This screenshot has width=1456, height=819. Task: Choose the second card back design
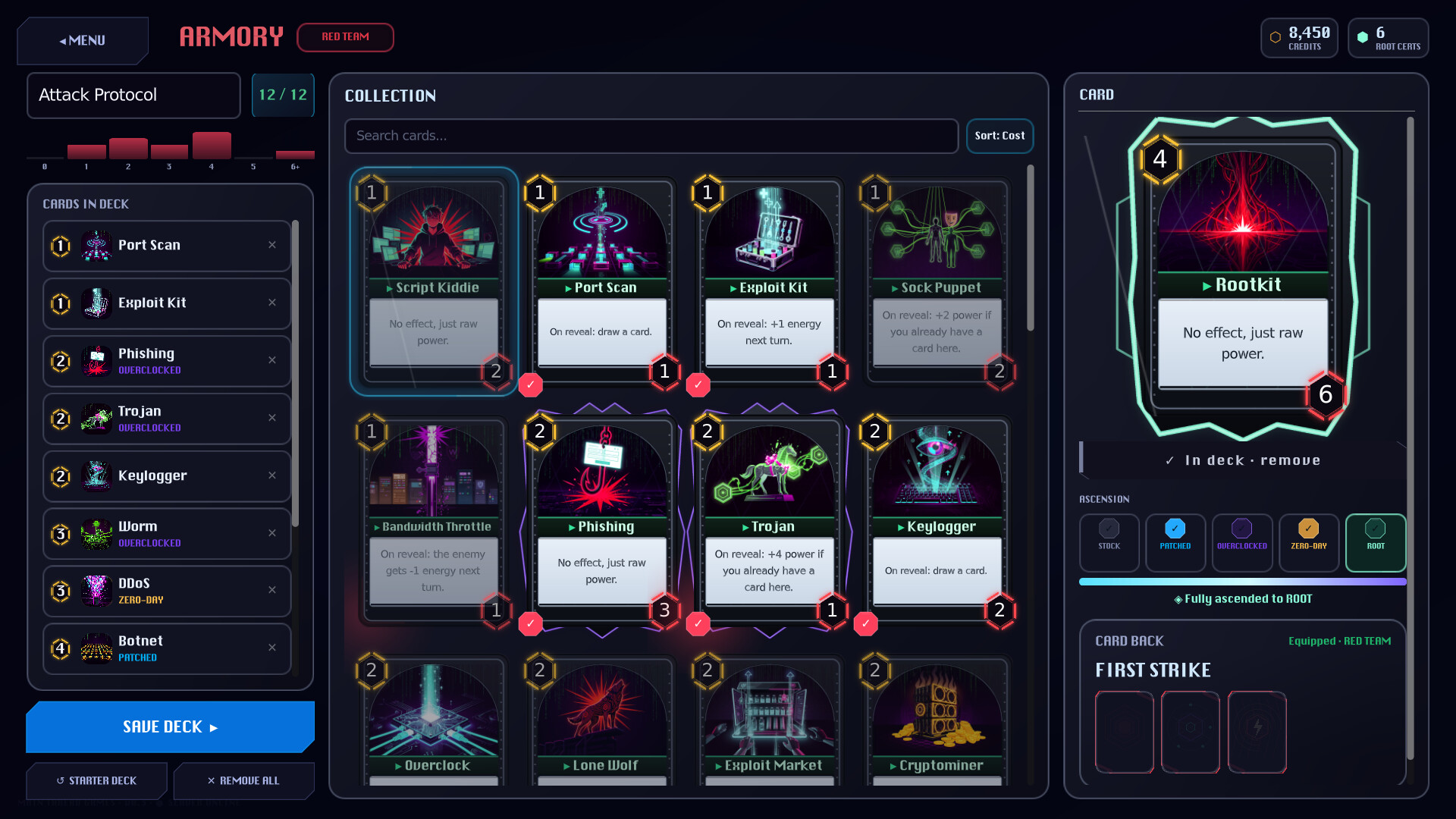1190,732
